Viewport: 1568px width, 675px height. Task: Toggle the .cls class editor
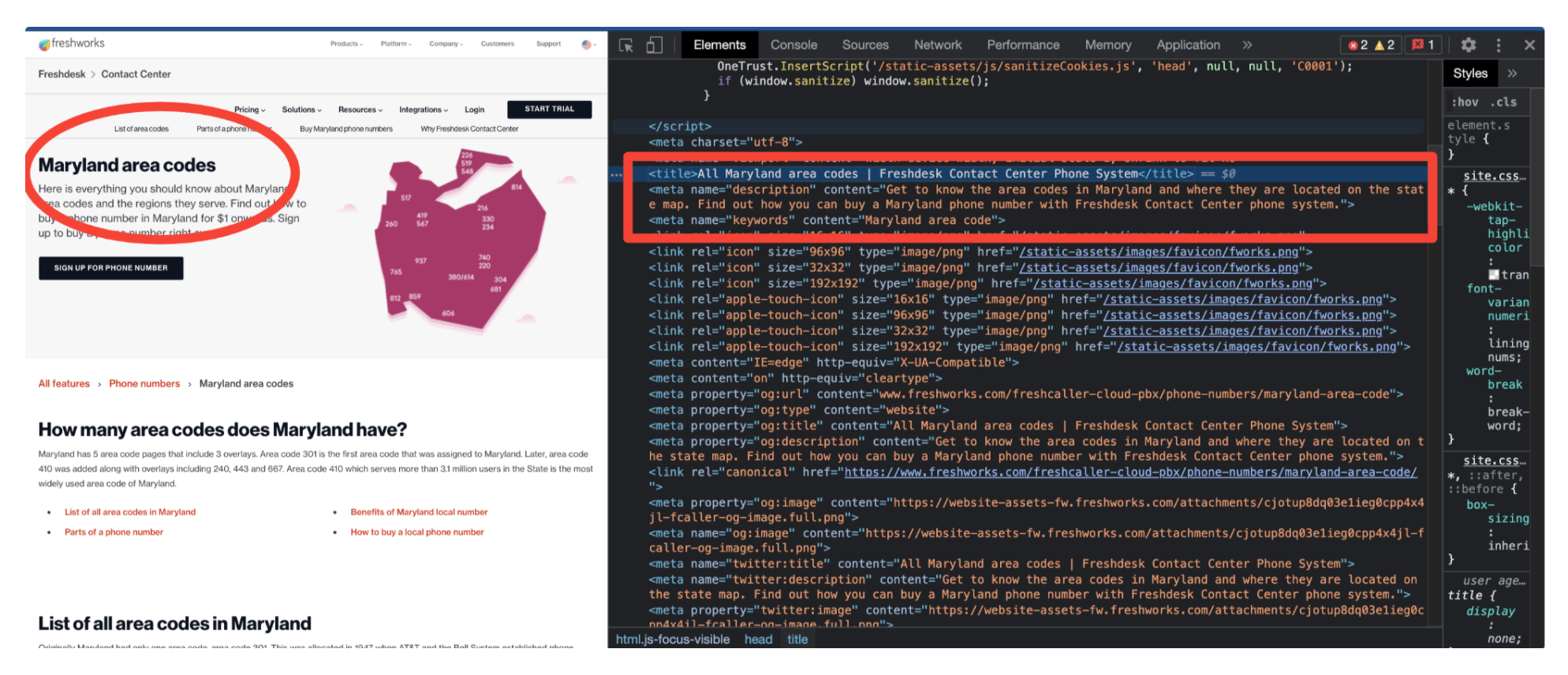tap(1503, 102)
